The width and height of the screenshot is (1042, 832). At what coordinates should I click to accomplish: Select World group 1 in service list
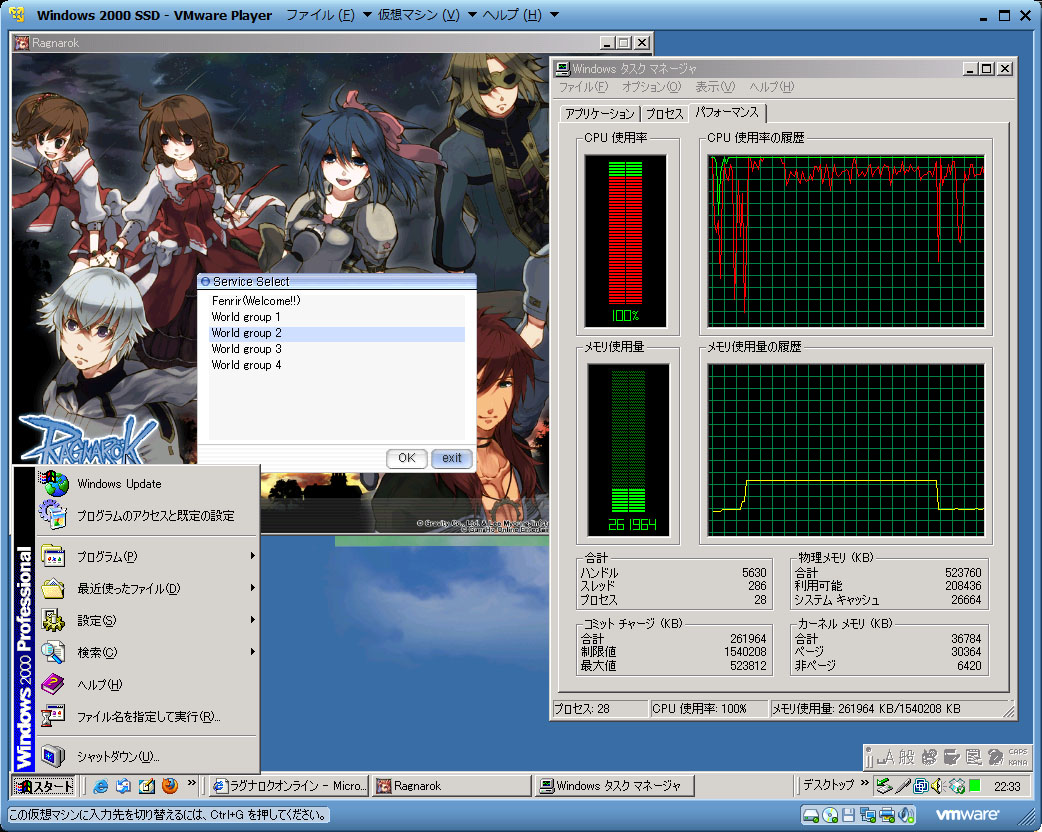[x=337, y=317]
